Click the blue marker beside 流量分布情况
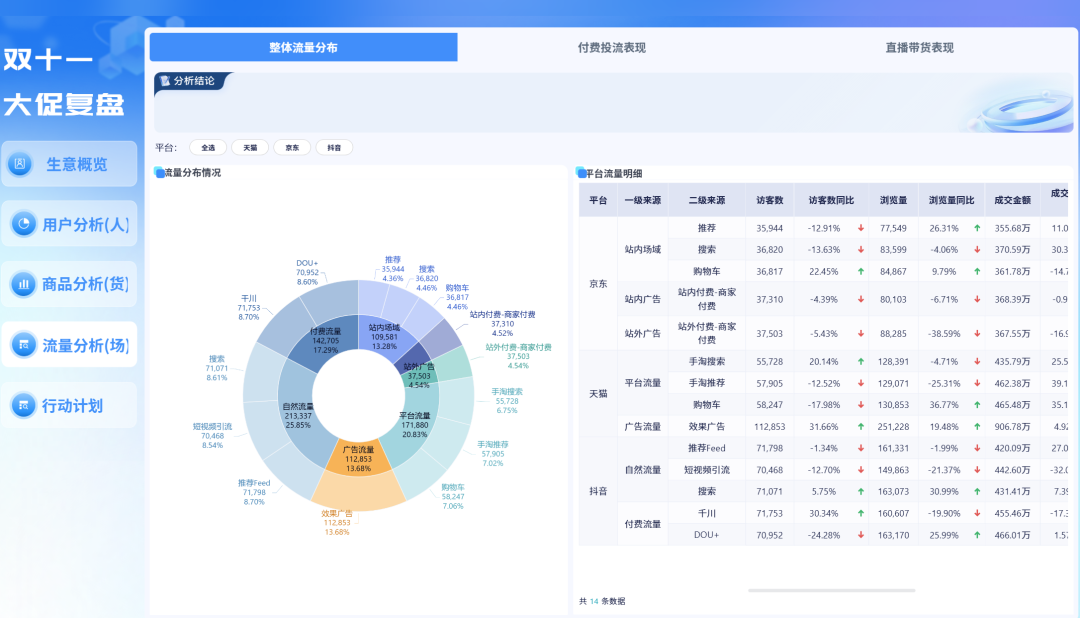The width and height of the screenshot is (1080, 618). (x=159, y=172)
